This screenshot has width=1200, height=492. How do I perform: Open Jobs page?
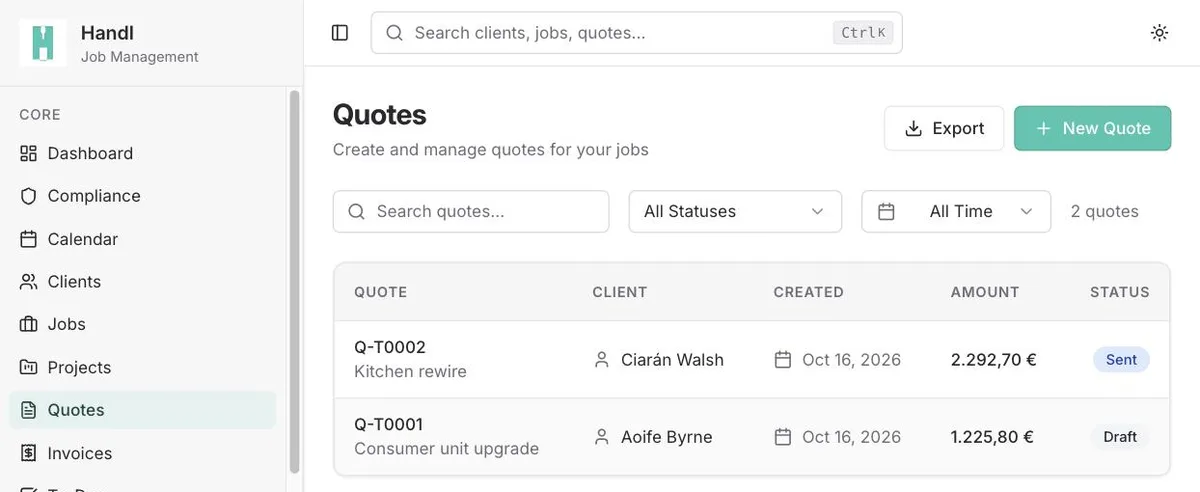142,324
